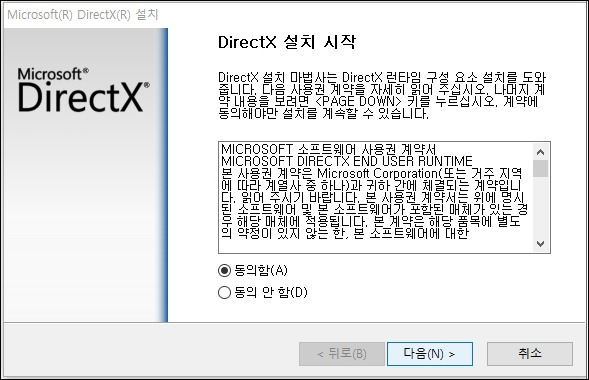Click the Microsoft DirectX logo
589x380 pixels.
(x=83, y=90)
